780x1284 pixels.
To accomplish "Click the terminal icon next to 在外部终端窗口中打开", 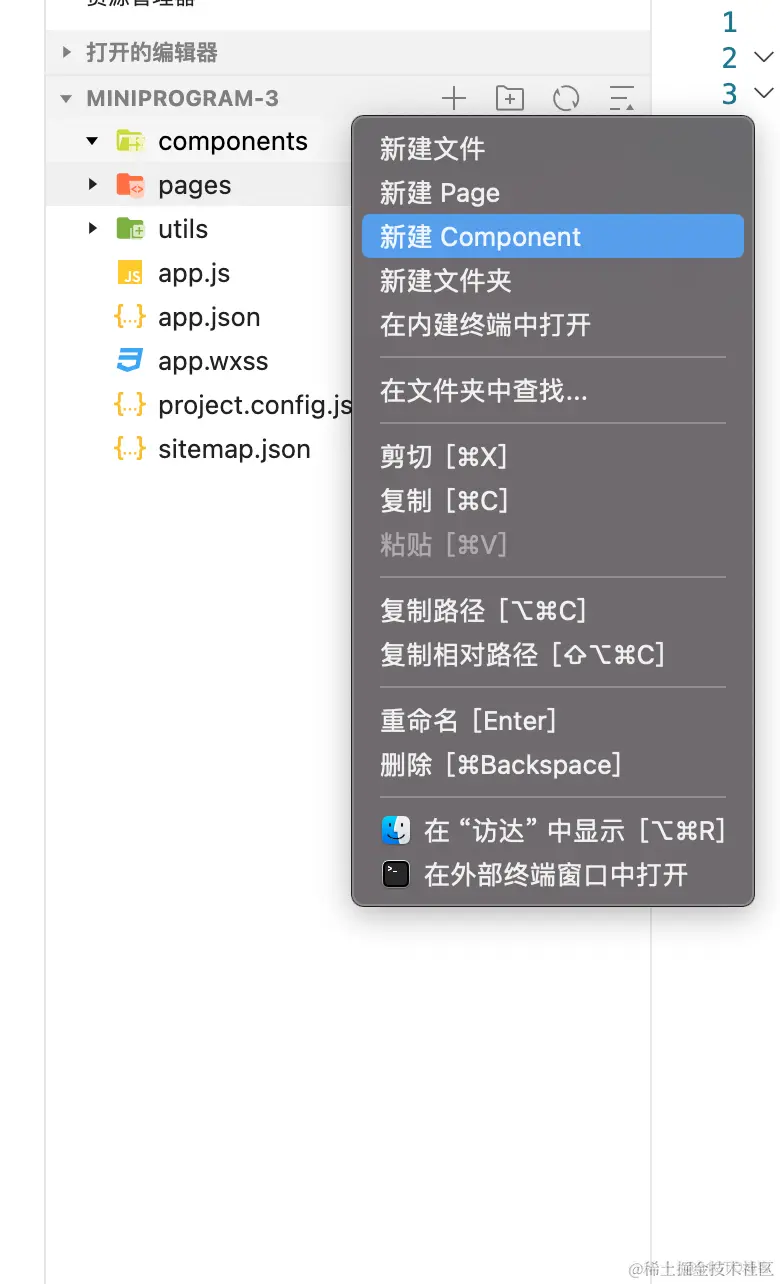I will pos(395,874).
